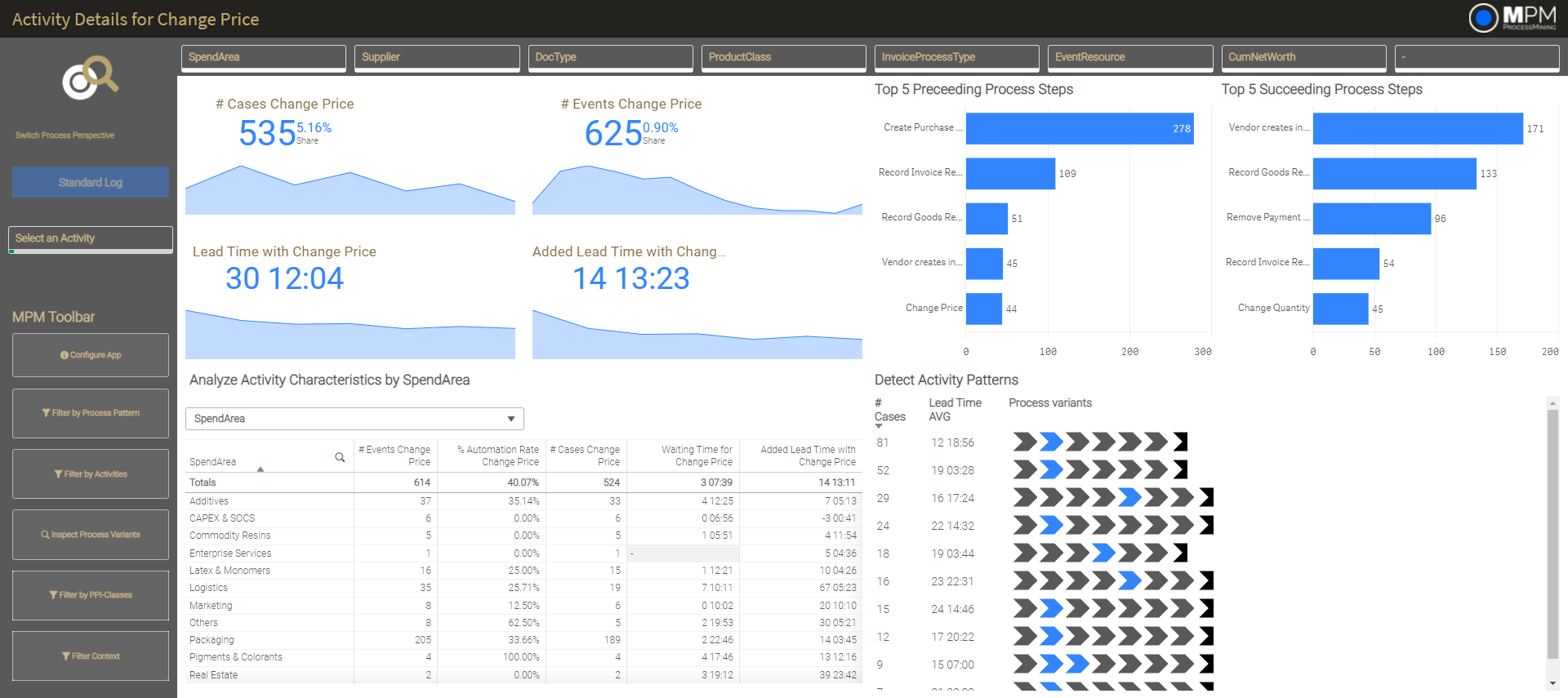Open the InvoiceProcessType filter pane
The image size is (1568, 698).
tap(957, 58)
